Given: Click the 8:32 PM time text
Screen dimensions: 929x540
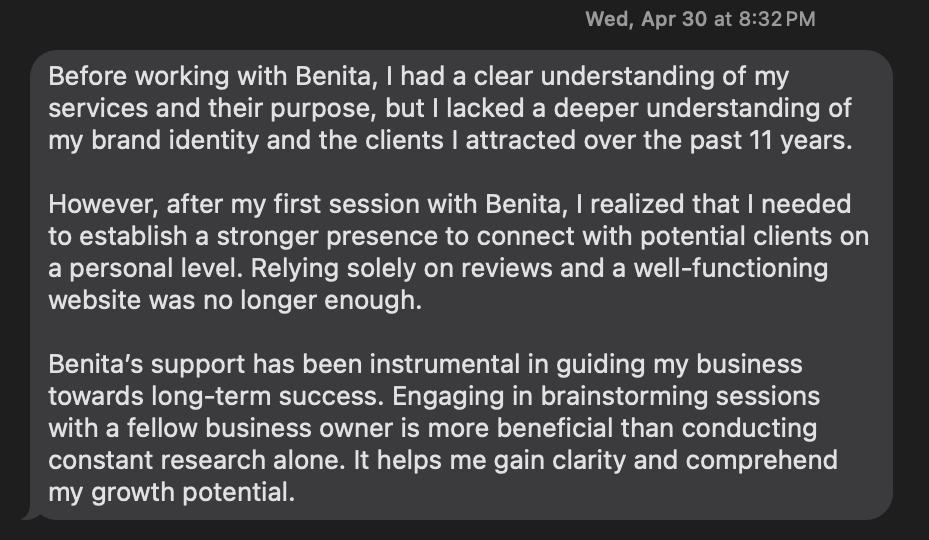Looking at the screenshot, I should (777, 20).
